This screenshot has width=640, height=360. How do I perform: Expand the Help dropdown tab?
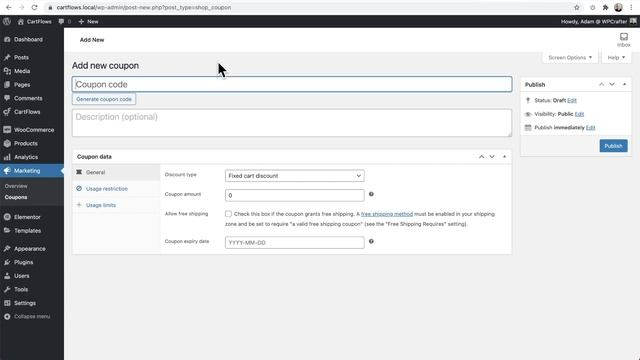pyautogui.click(x=616, y=58)
